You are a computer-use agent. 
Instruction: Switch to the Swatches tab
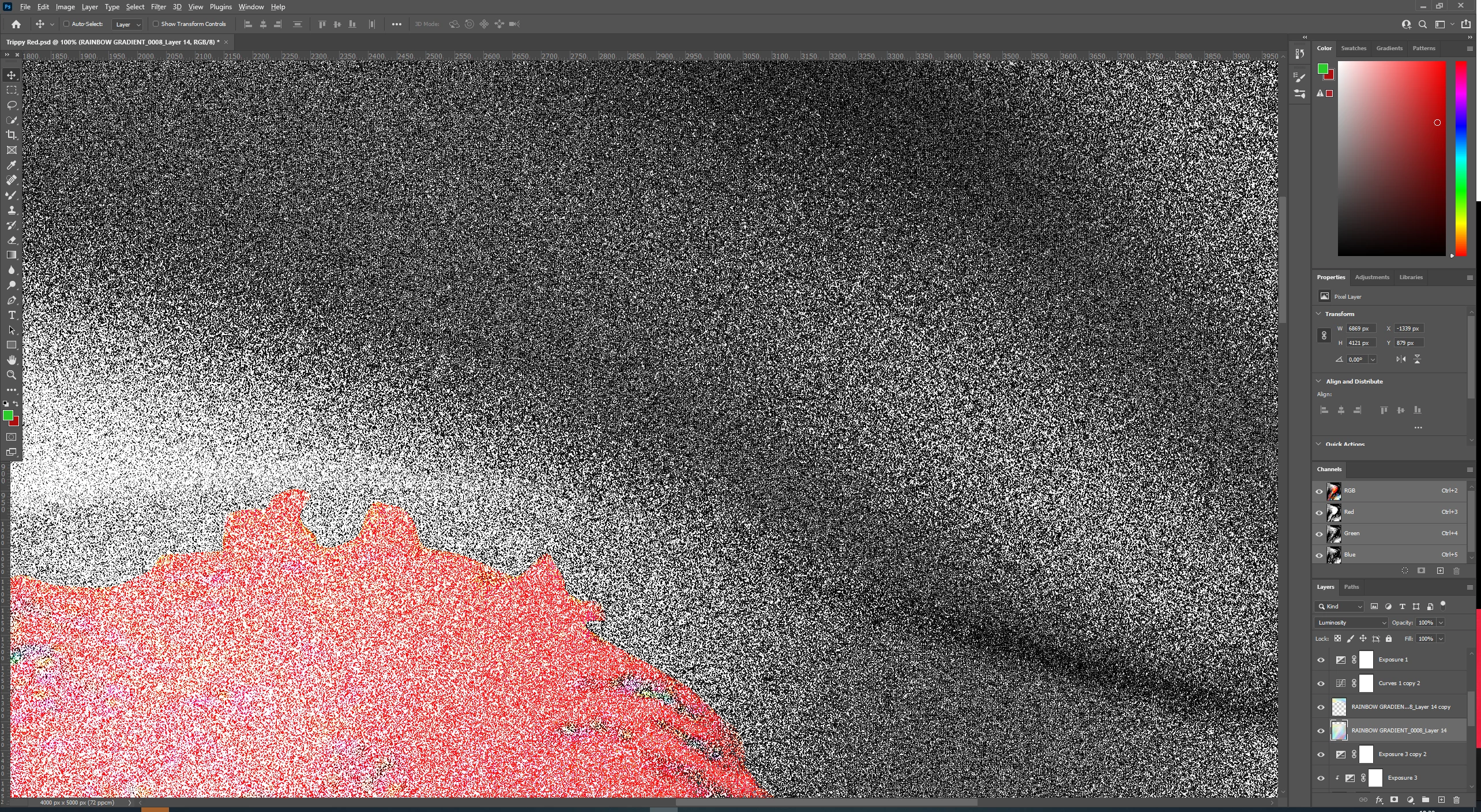(1353, 48)
